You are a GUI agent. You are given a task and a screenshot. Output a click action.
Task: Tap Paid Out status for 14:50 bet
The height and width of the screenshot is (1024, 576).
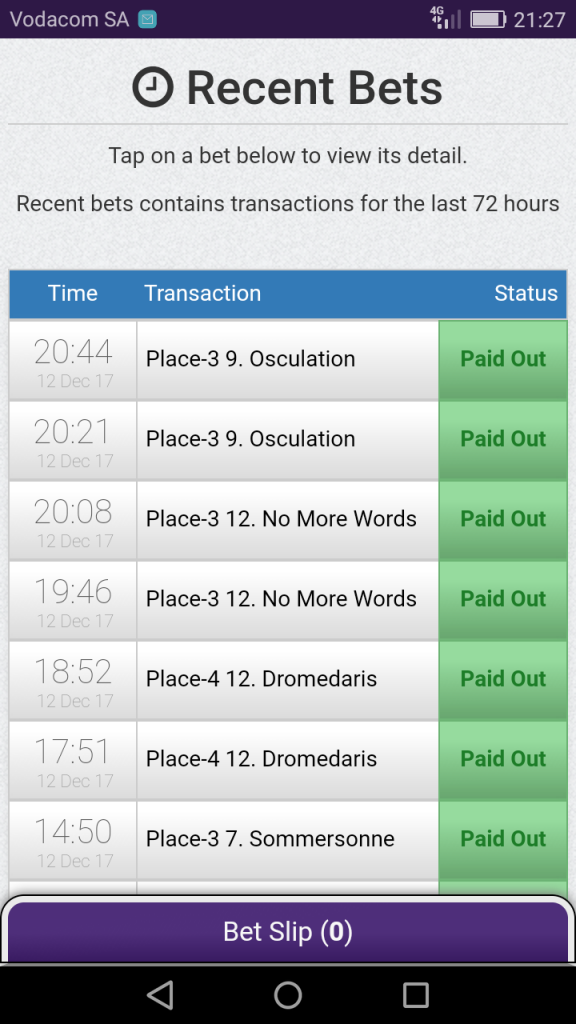point(503,839)
